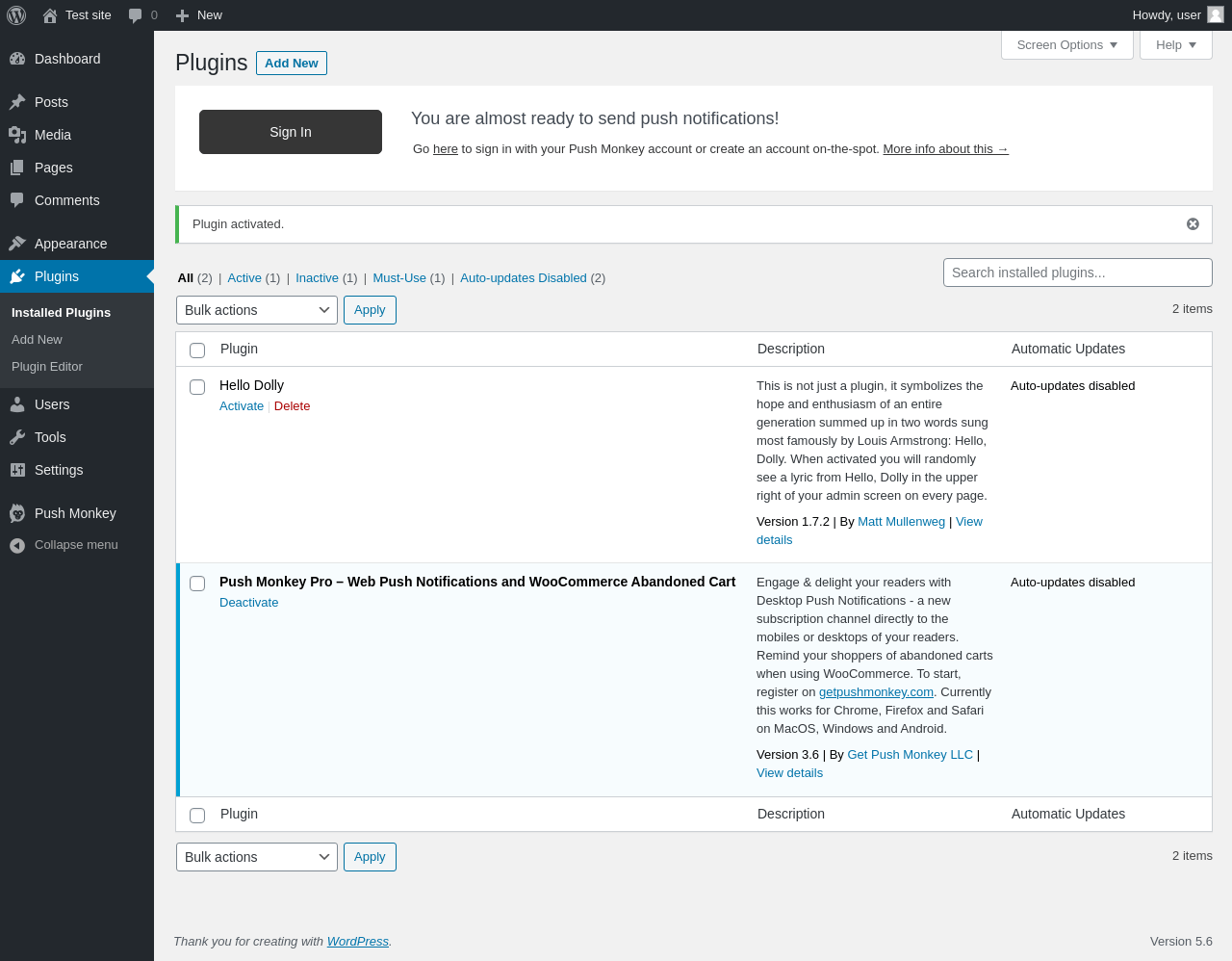1232x961 pixels.
Task: Click the plus New icon in admin bar
Action: coord(182,15)
